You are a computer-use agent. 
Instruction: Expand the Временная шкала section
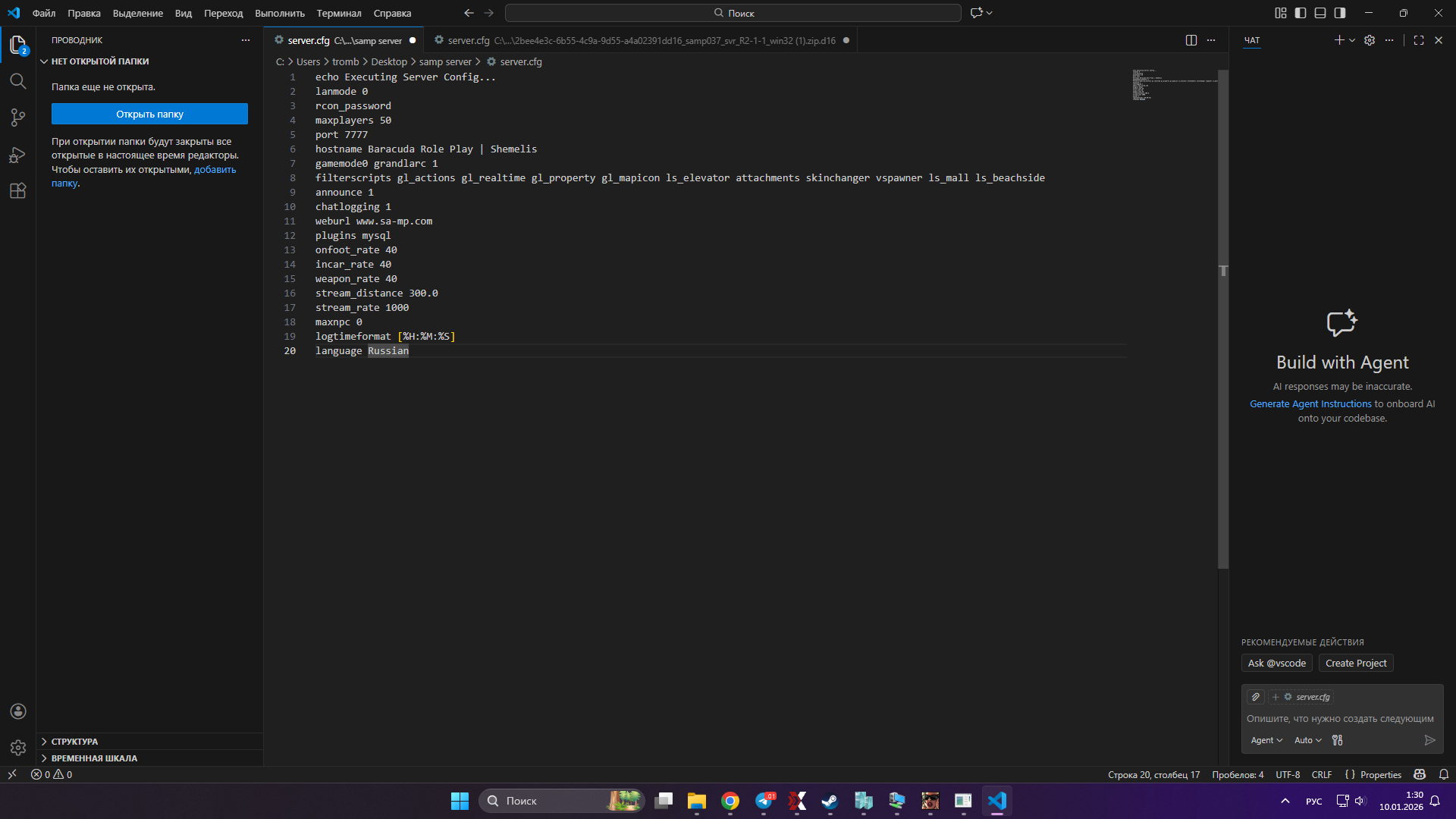[93, 758]
